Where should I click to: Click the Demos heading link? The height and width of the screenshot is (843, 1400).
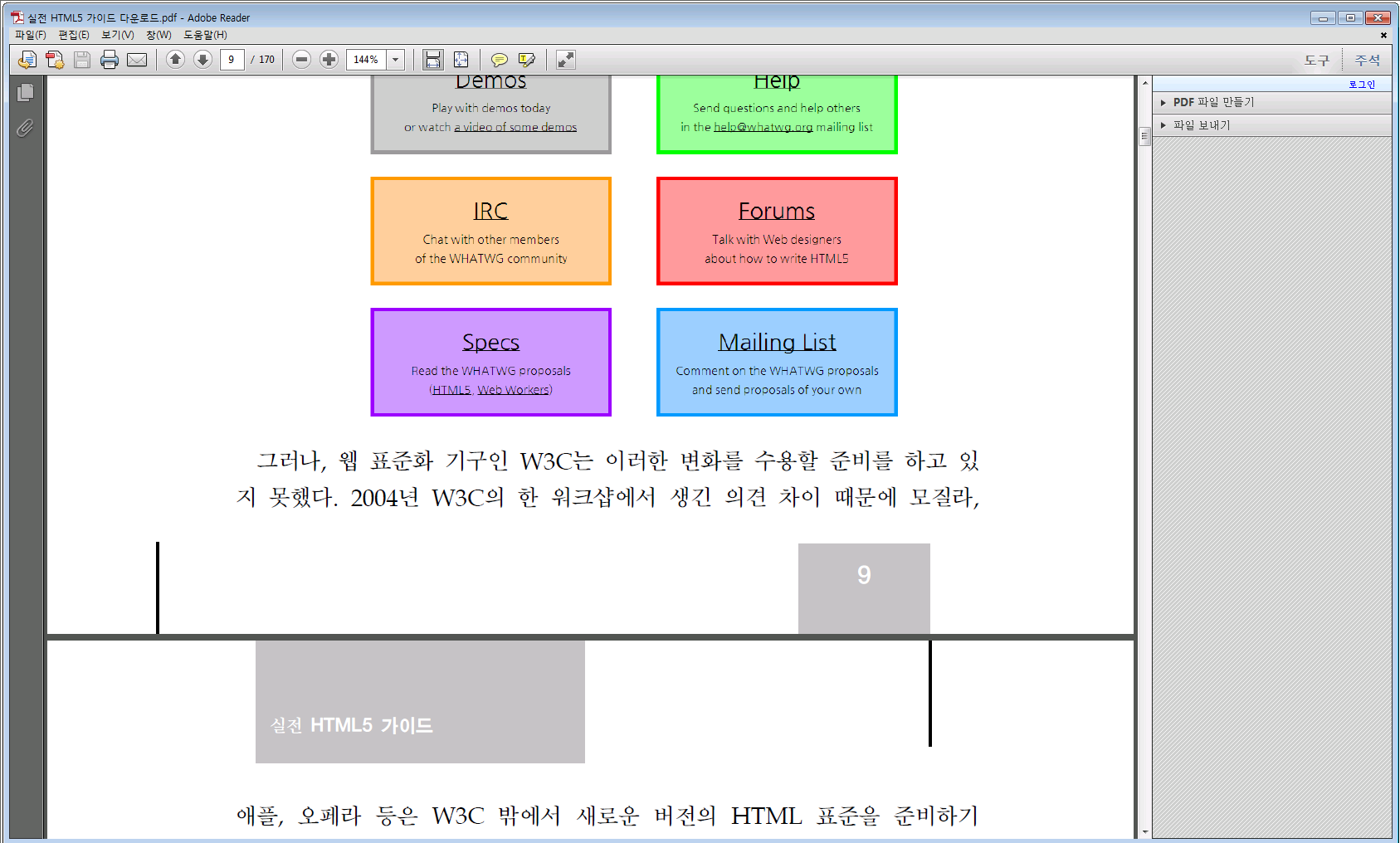pos(490,81)
